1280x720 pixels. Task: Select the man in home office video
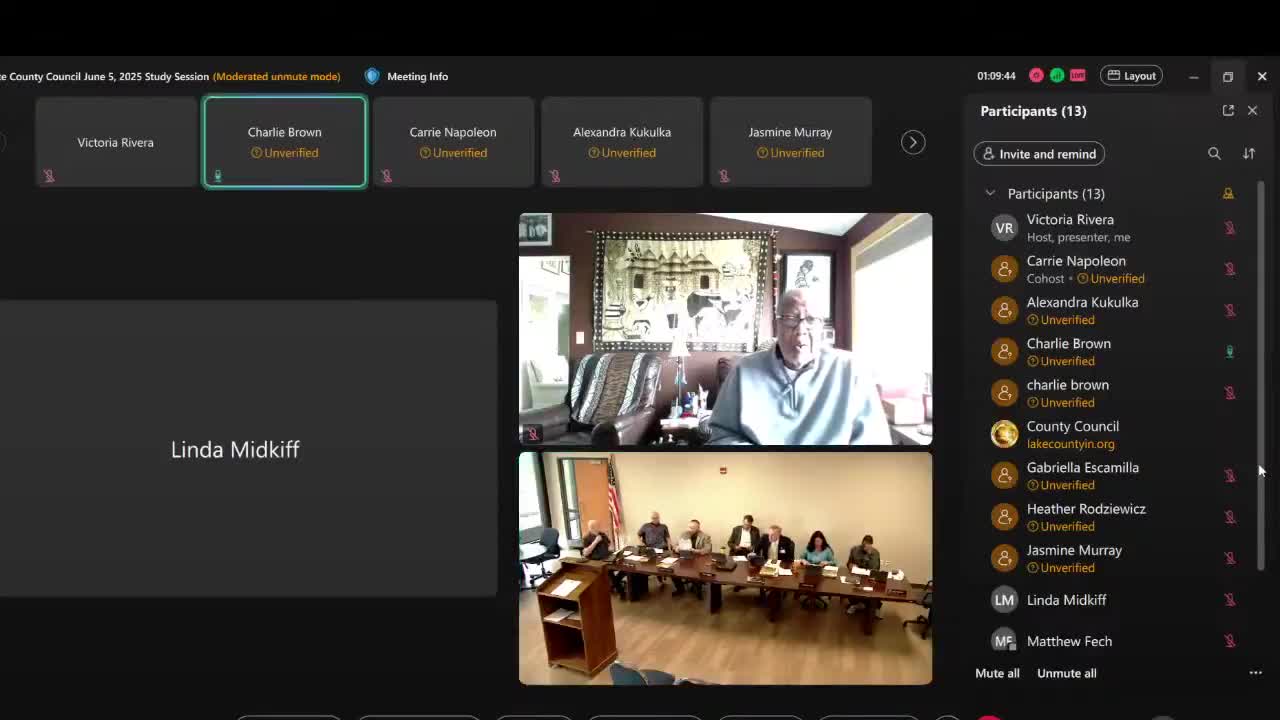point(725,329)
